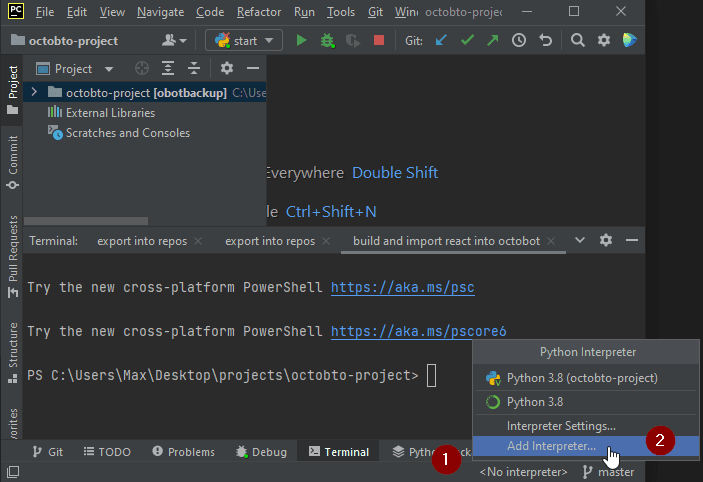Screen dimensions: 703x482
Task: Run the start configuration with green play icon
Action: point(301,41)
